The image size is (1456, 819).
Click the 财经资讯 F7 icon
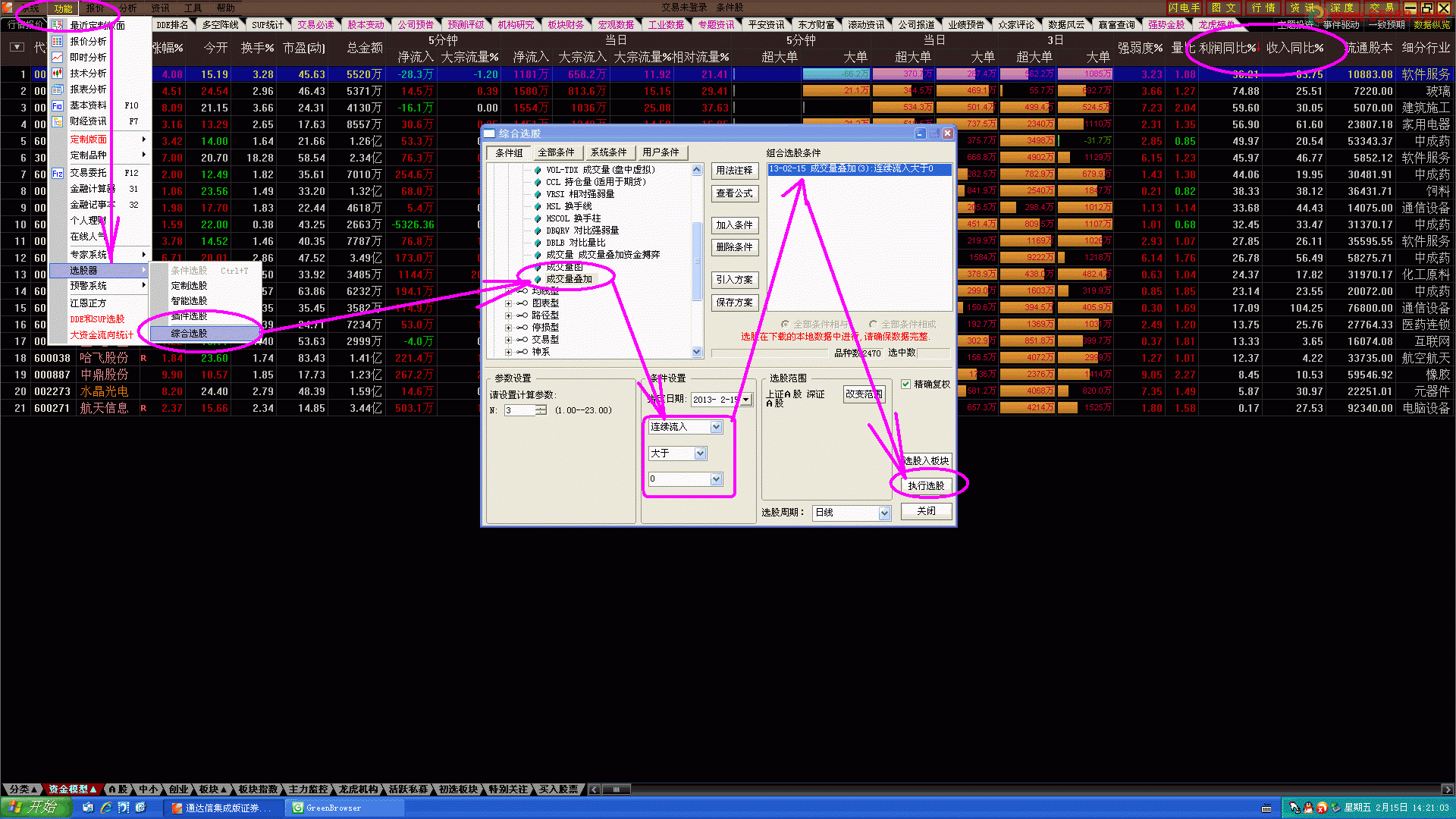tap(58, 121)
